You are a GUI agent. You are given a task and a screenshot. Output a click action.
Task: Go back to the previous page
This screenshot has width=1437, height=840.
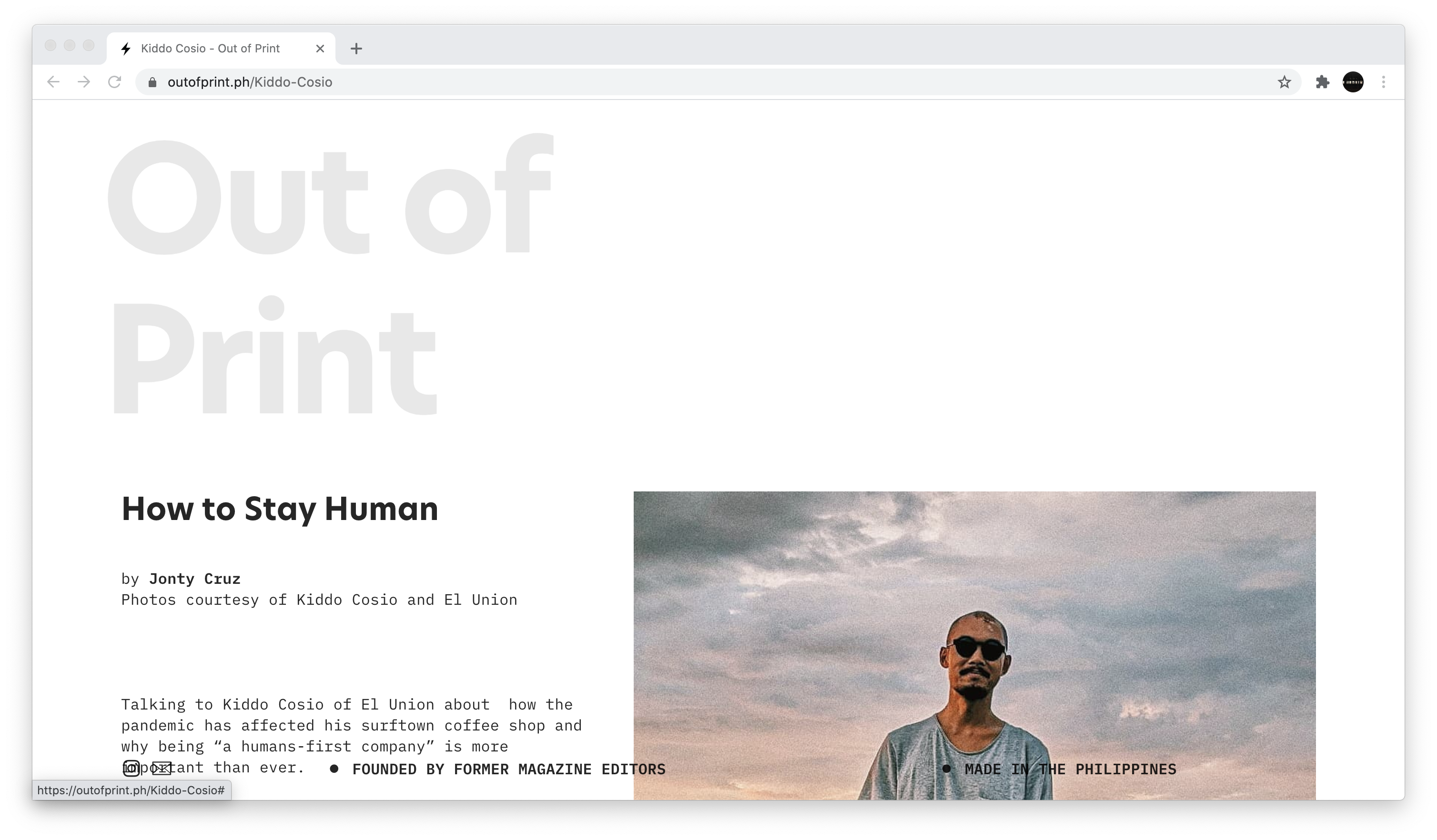tap(54, 82)
